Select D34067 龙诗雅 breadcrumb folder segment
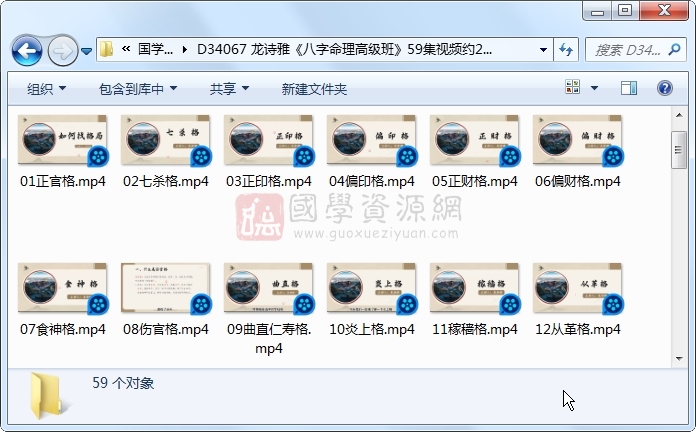The image size is (696, 432). coord(344,49)
